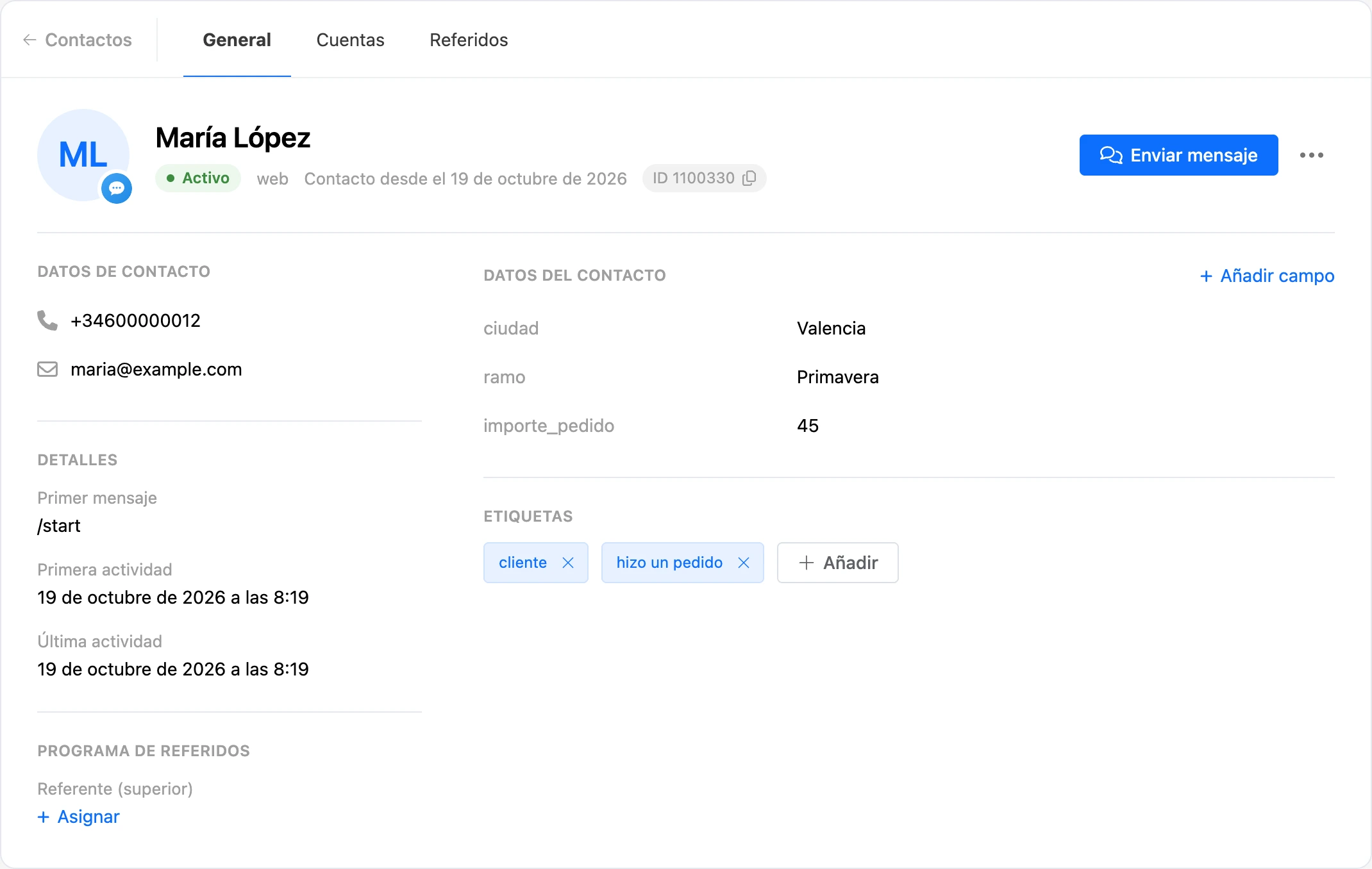
Task: Click the ramo value Primavera
Action: tap(837, 377)
